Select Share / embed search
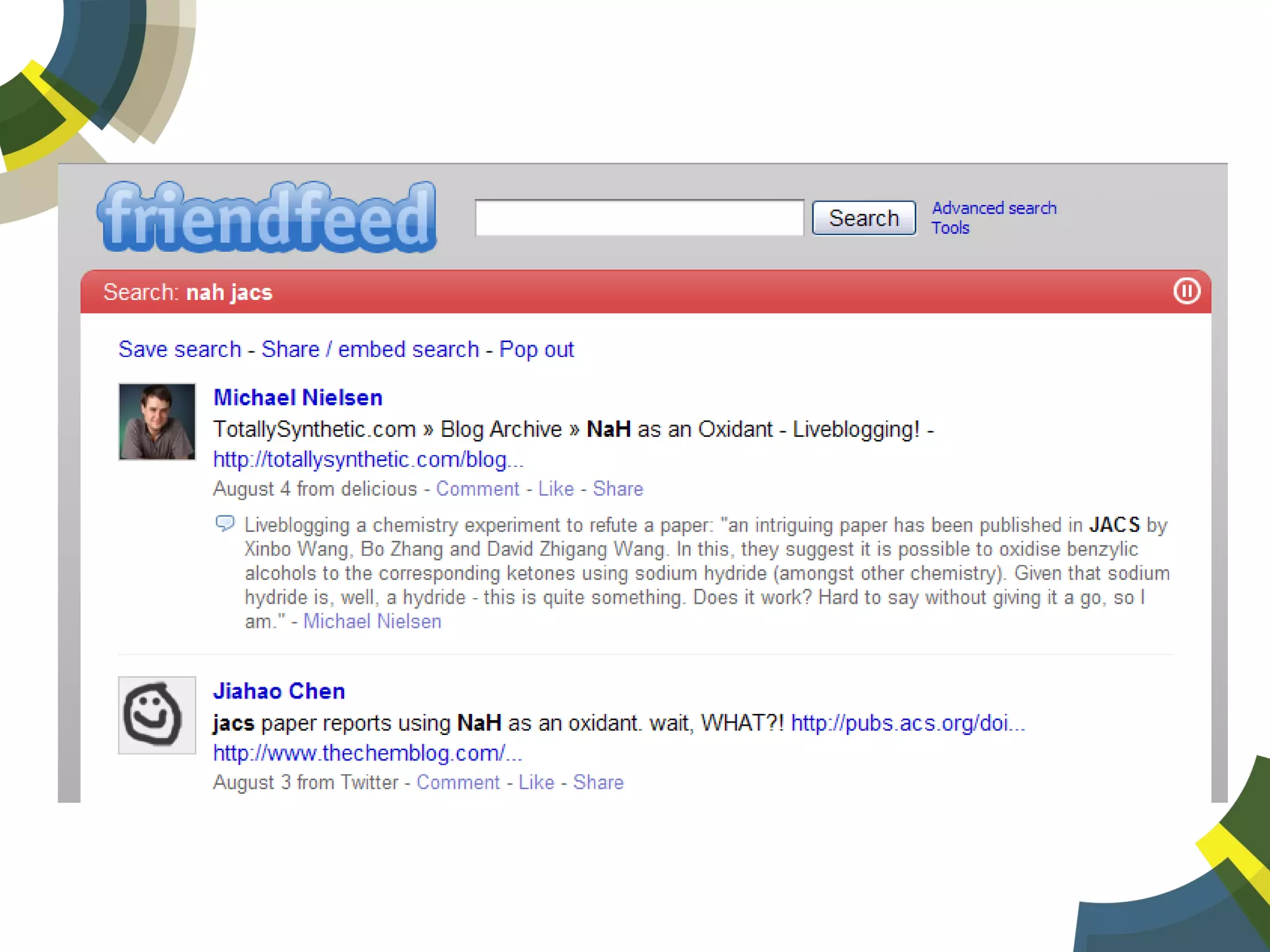 [370, 350]
